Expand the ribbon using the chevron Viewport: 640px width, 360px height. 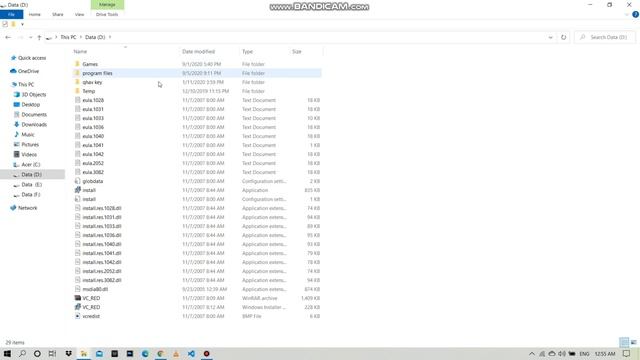click(627, 14)
